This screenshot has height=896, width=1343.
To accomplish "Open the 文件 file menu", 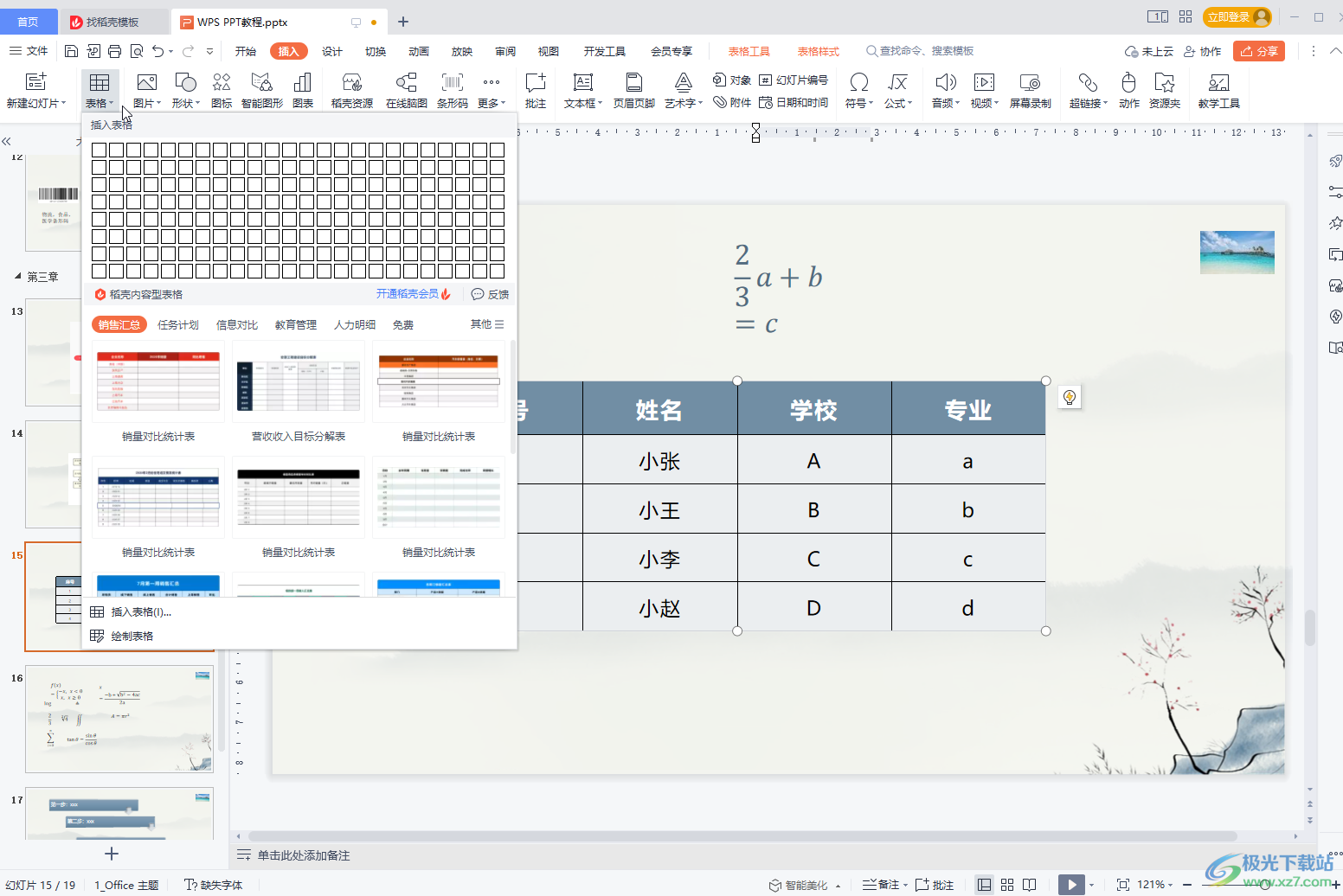I will click(29, 51).
